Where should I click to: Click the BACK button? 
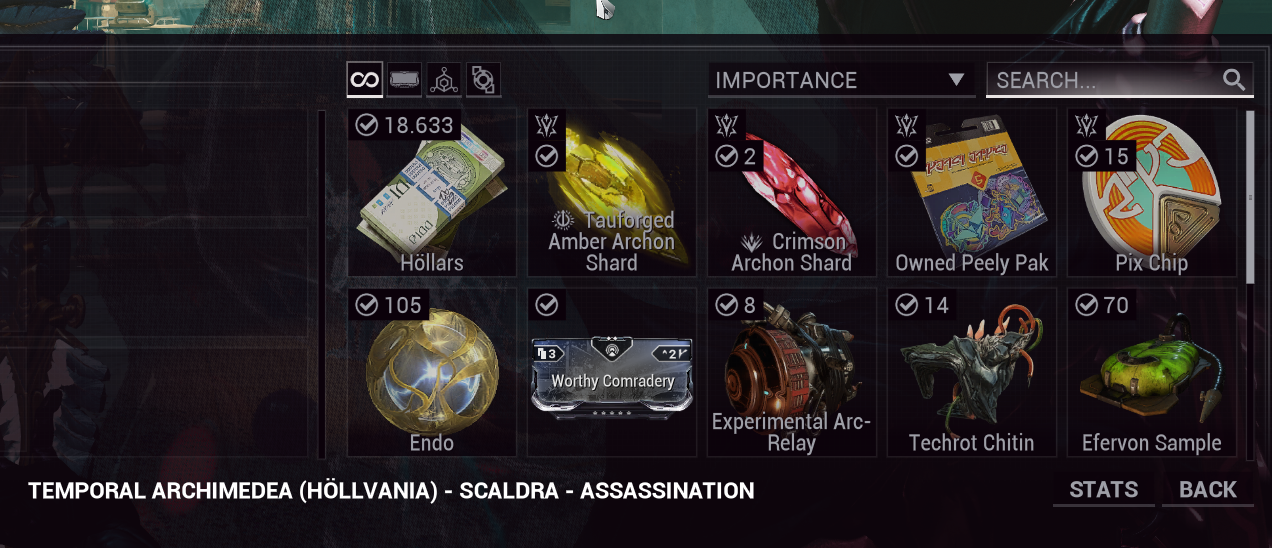tap(1208, 490)
